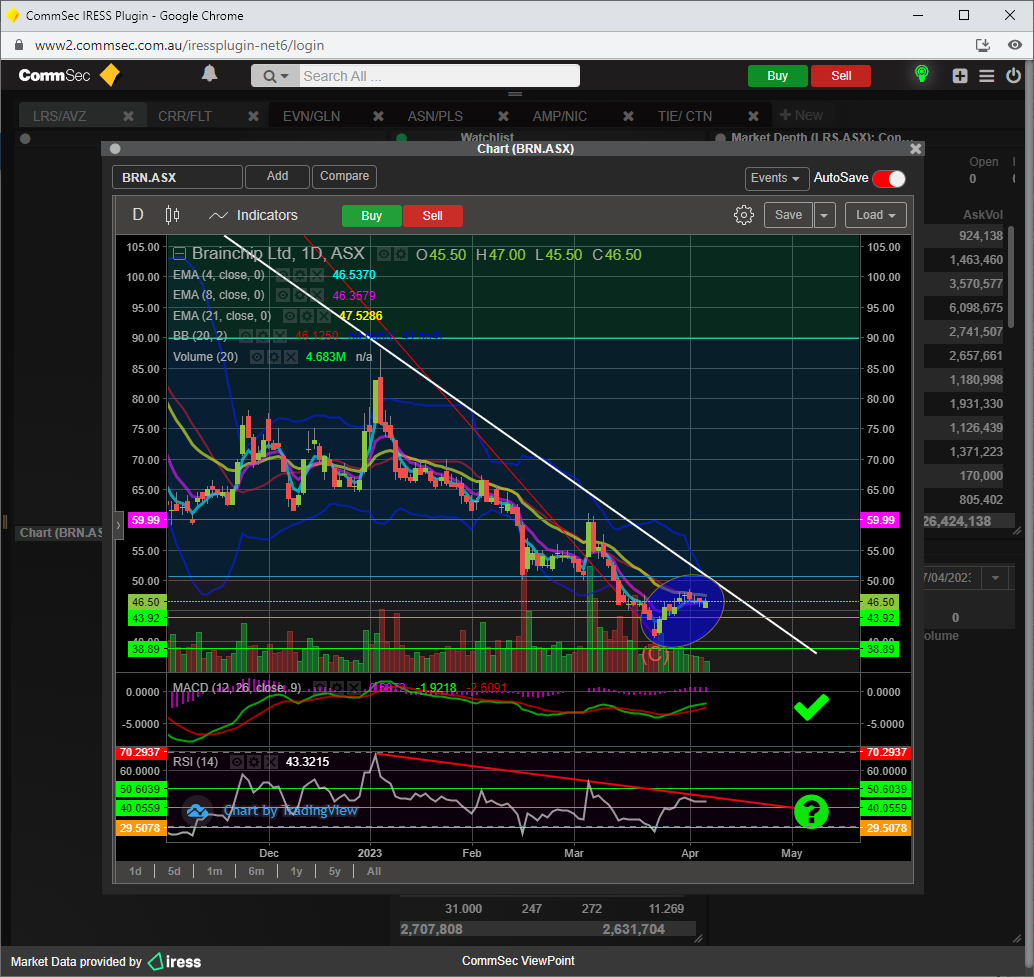Switch to the EVN/GLN tab
1034x977 pixels.
tap(311, 116)
